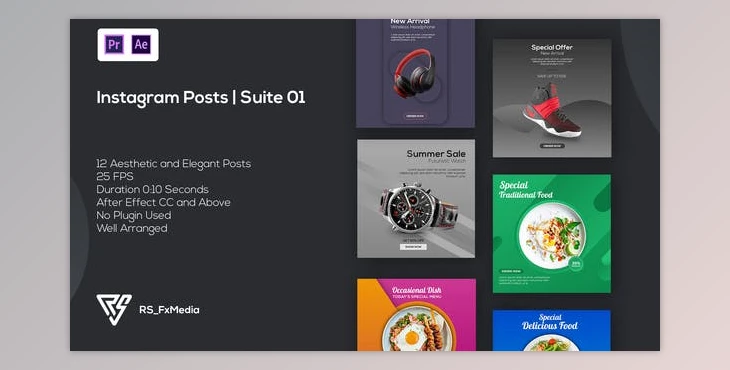Image resolution: width=730 pixels, height=370 pixels.
Task: Click the 'Well Arranged' text line
Action: click(132, 229)
